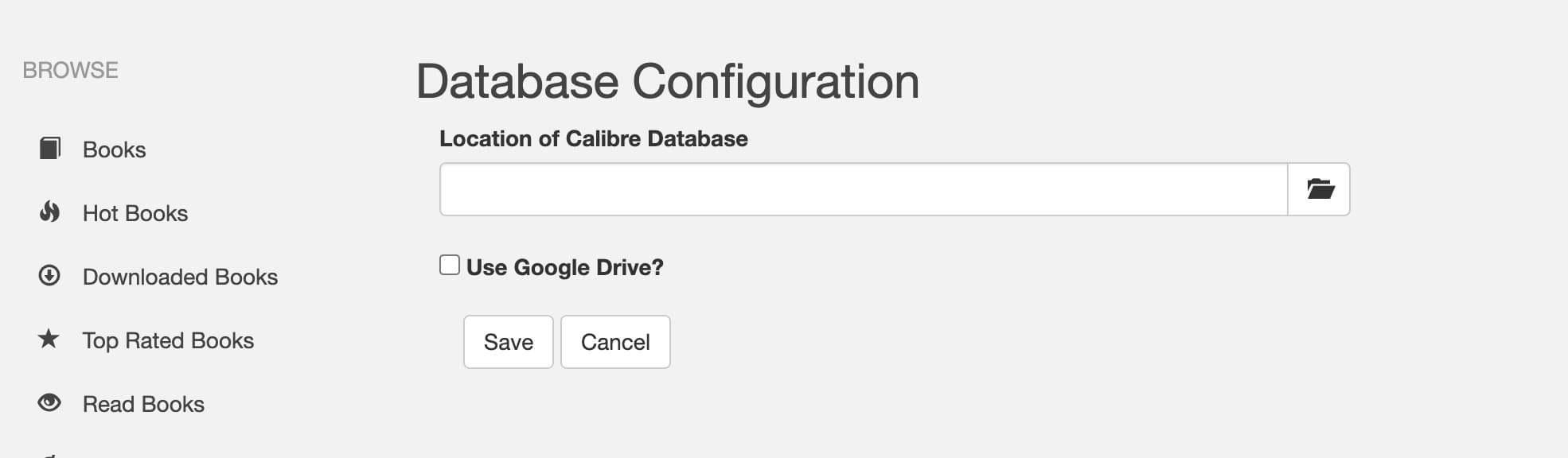This screenshot has width=1568, height=458.
Task: Click the flame icon for Hot Books
Action: pos(49,212)
